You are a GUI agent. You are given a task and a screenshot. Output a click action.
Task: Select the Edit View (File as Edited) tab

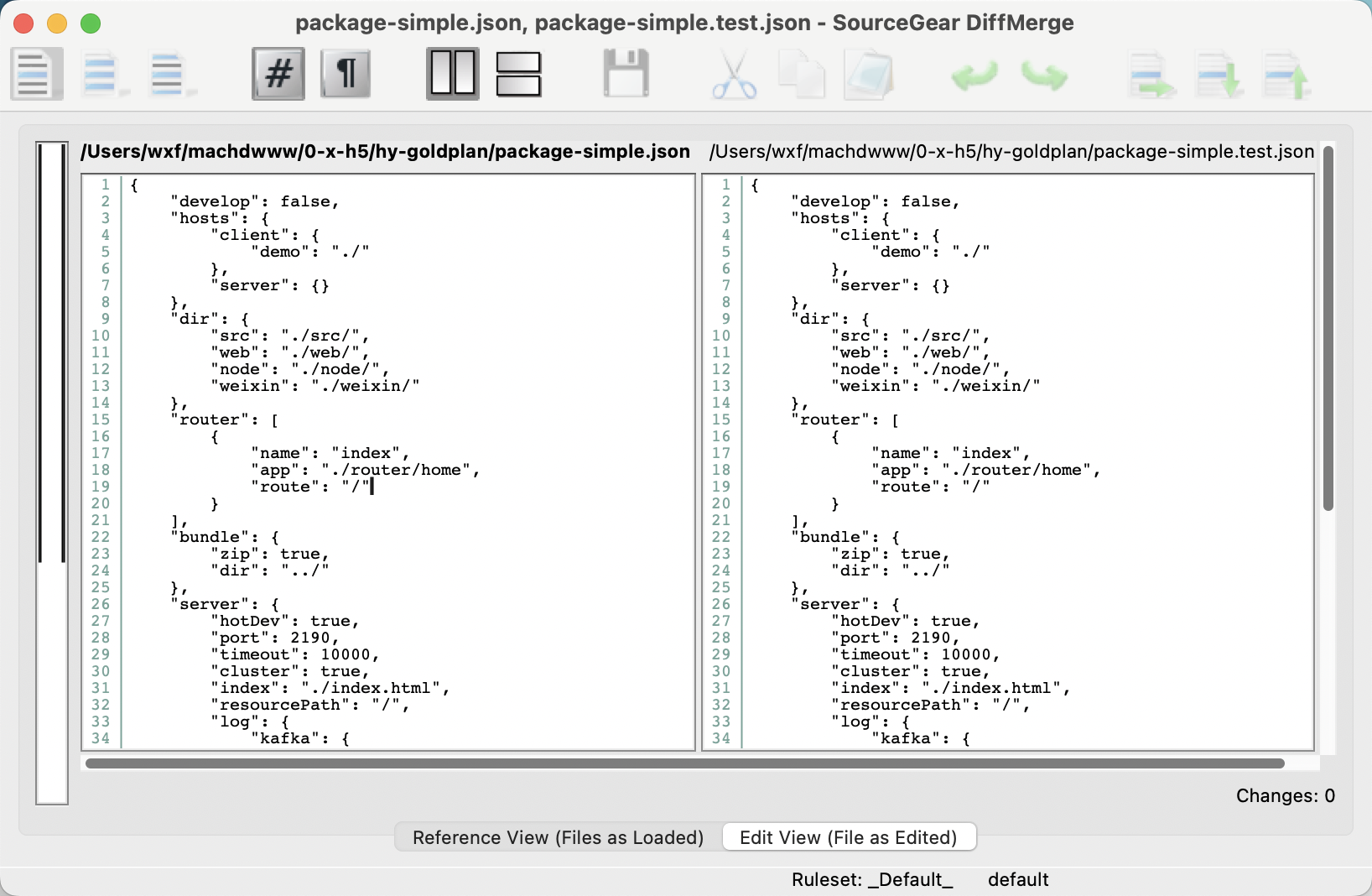(x=849, y=837)
